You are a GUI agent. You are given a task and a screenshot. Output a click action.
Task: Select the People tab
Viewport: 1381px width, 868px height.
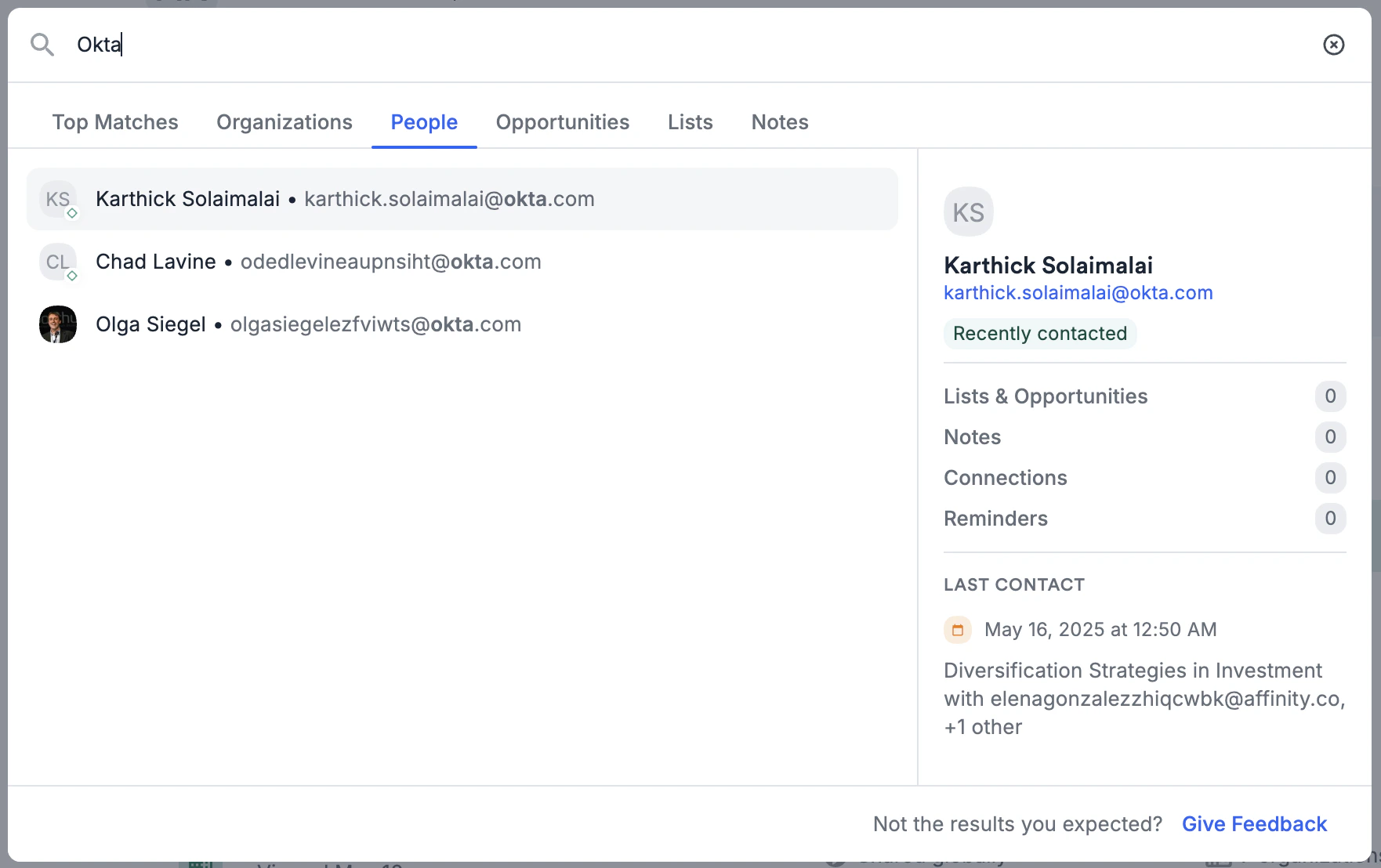424,122
